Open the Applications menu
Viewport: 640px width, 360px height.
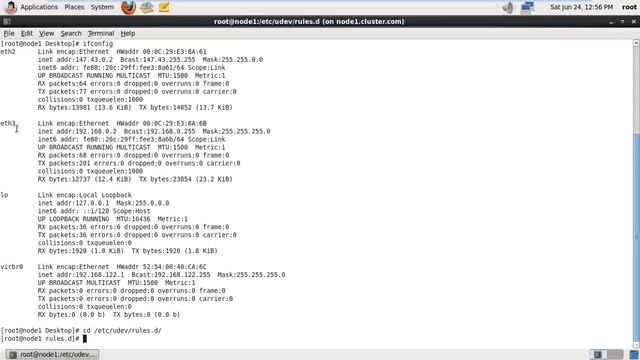pyautogui.click(x=39, y=7)
